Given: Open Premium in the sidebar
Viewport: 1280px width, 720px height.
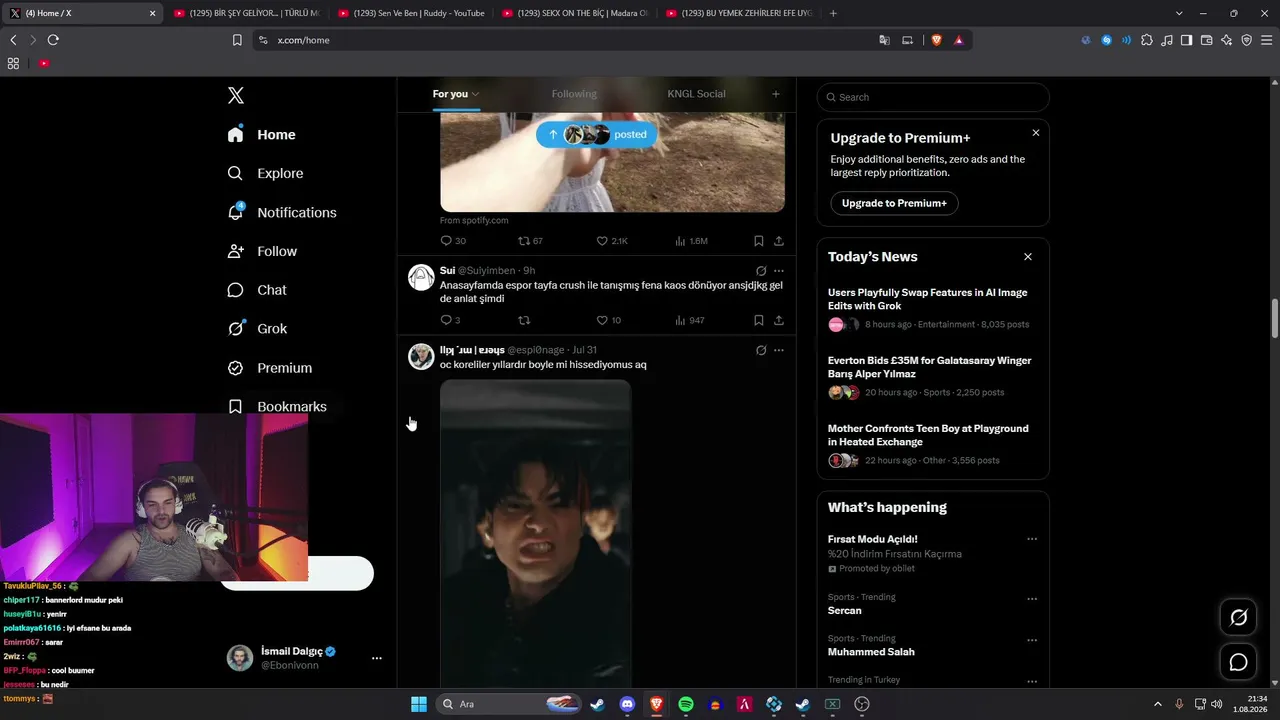Looking at the screenshot, I should click(270, 368).
